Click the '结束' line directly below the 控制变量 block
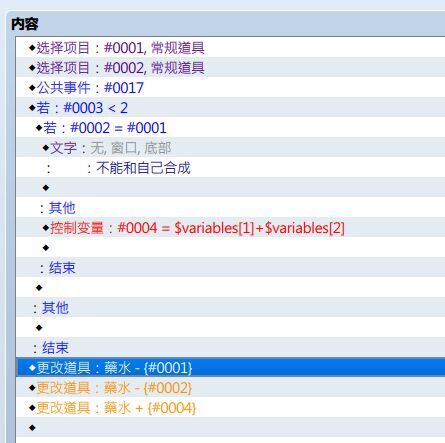 click(x=62, y=268)
